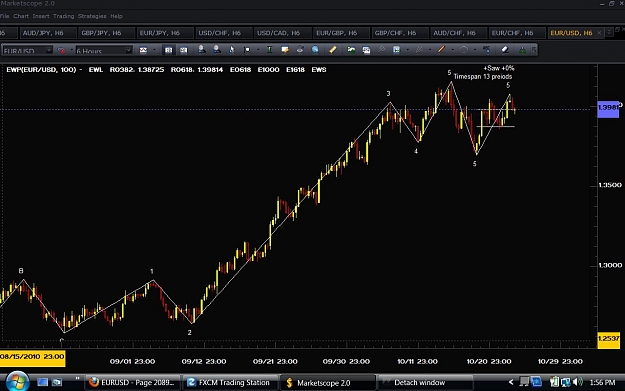The height and width of the screenshot is (391, 625).
Task: Click the copy-image icon in the toolbar
Action: pyautogui.click(x=366, y=50)
